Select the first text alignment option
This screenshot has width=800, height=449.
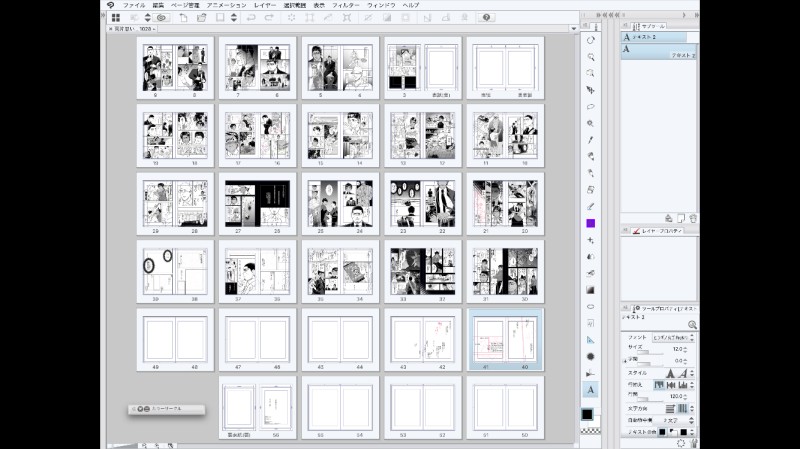(659, 385)
